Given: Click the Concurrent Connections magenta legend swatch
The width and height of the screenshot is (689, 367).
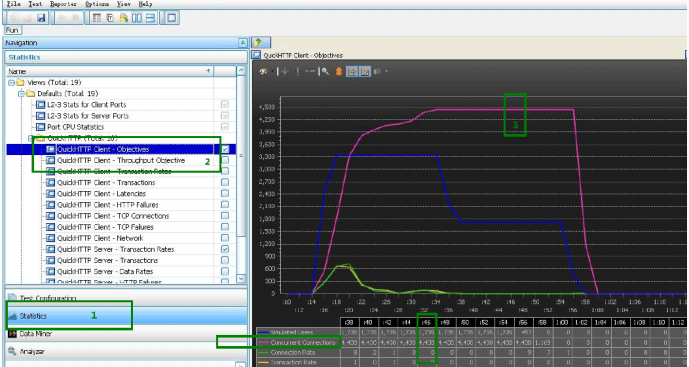Looking at the screenshot, I should point(263,342).
